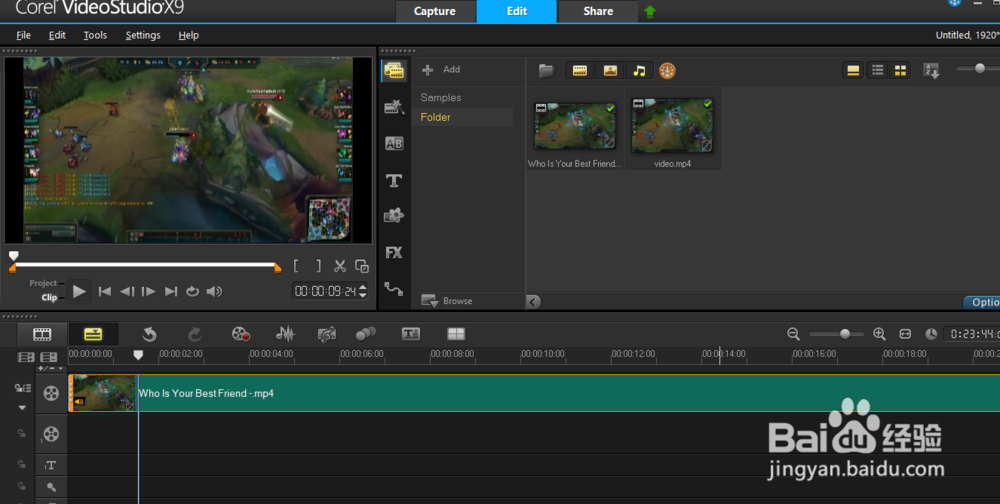This screenshot has height=504, width=1000.
Task: Open the Settings menu
Action: [x=143, y=35]
